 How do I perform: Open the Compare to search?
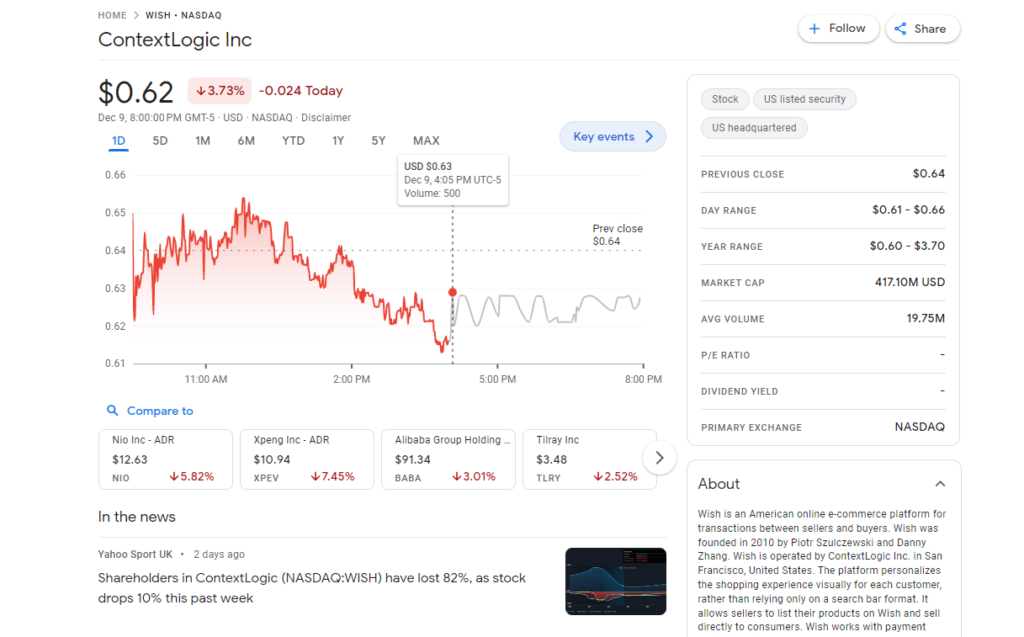point(150,411)
